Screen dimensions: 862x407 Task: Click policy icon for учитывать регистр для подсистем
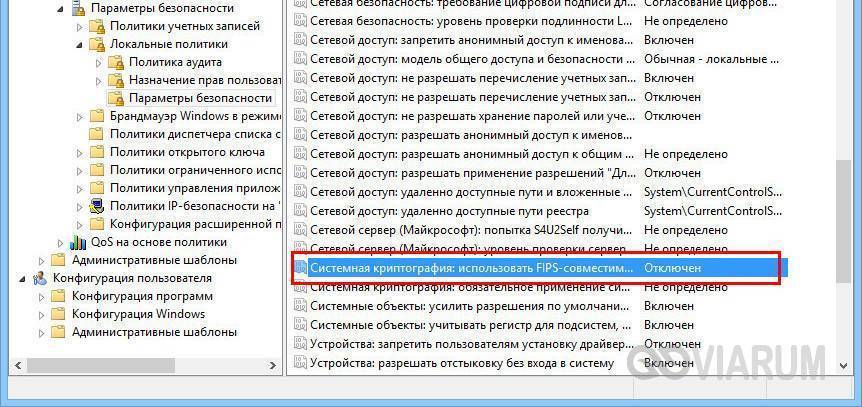coord(300,324)
